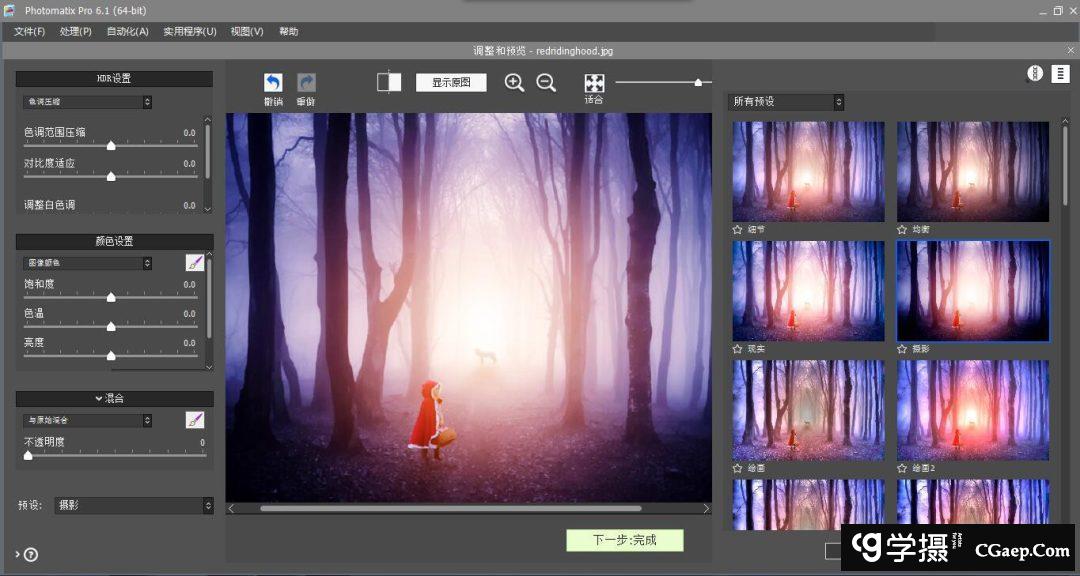
Task: Click the 饱和度 saturation slider handle
Action: 111,298
